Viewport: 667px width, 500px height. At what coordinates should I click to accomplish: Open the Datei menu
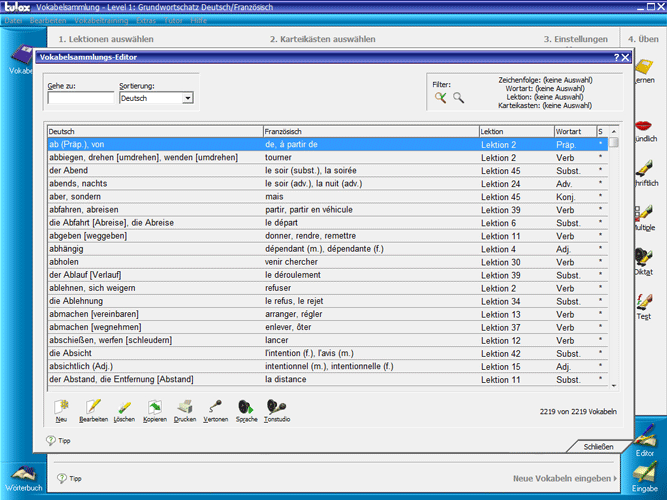(x=13, y=20)
